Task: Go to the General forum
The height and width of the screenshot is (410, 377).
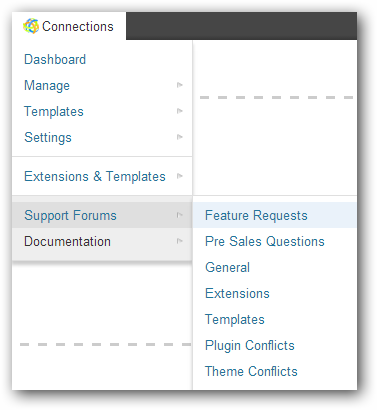Action: tap(227, 267)
